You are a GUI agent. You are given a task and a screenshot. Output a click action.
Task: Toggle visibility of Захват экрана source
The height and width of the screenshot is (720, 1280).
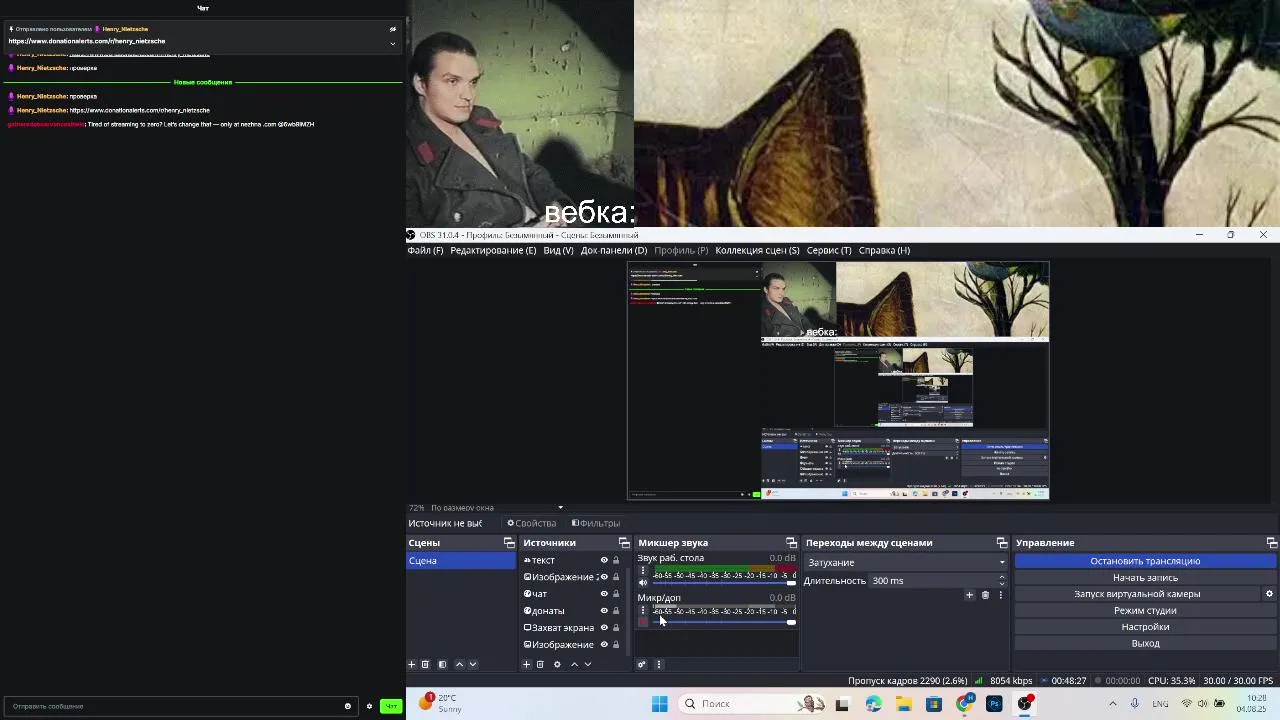604,628
